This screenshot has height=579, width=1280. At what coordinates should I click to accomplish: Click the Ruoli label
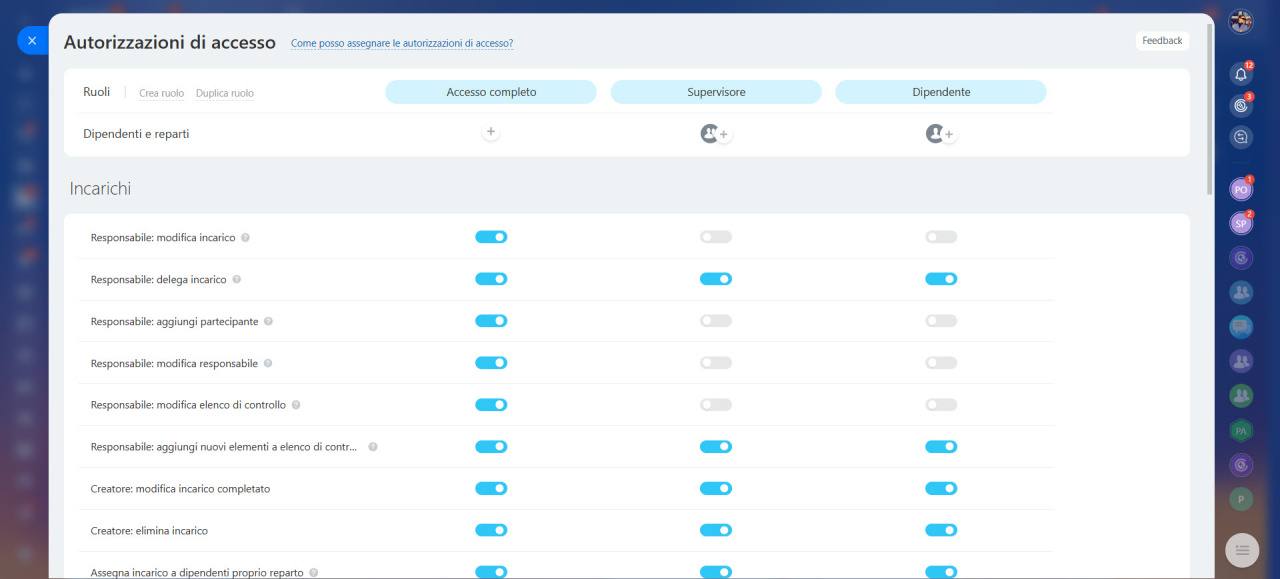click(97, 92)
